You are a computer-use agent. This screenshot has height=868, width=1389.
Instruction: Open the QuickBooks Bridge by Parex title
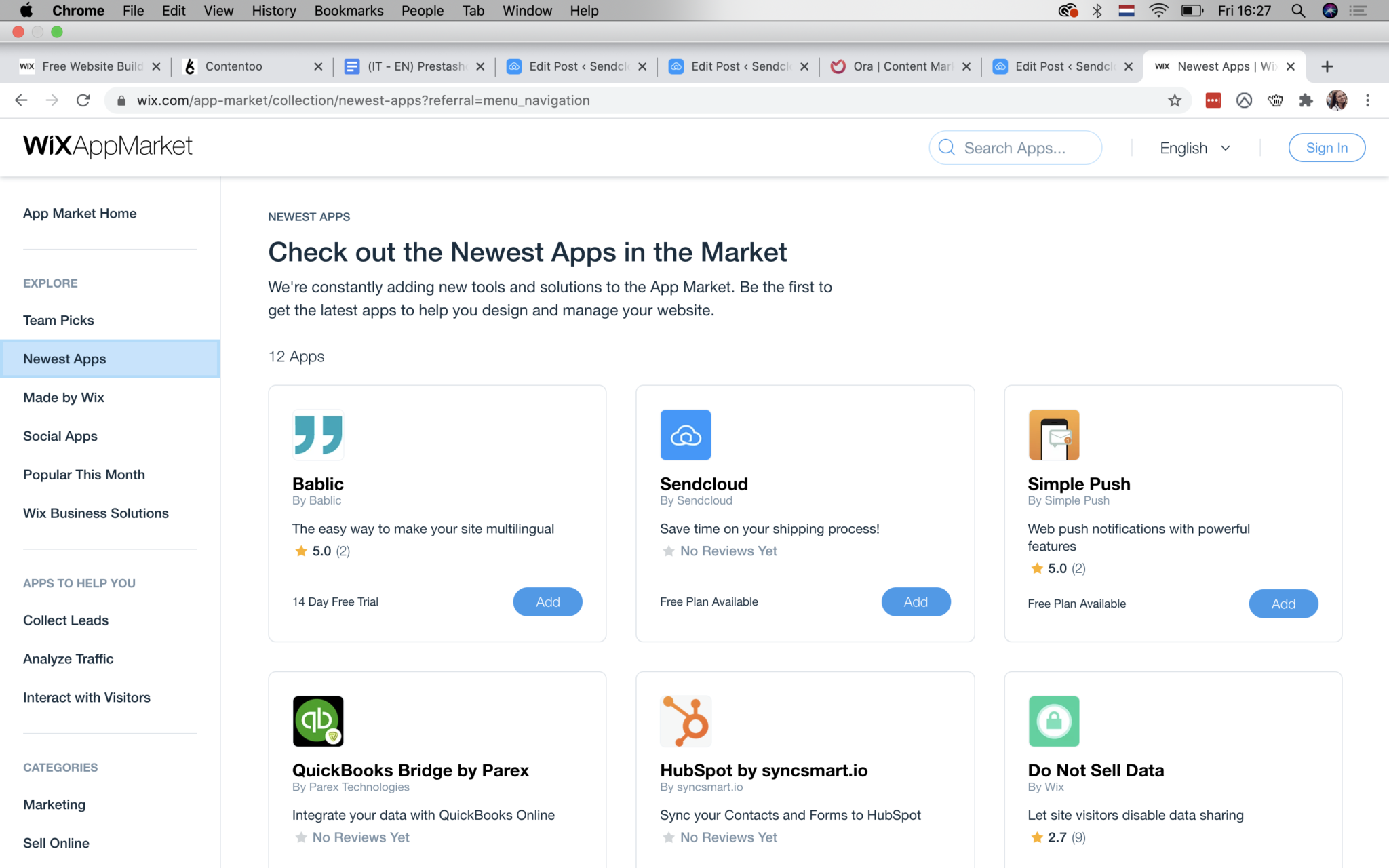(x=410, y=770)
